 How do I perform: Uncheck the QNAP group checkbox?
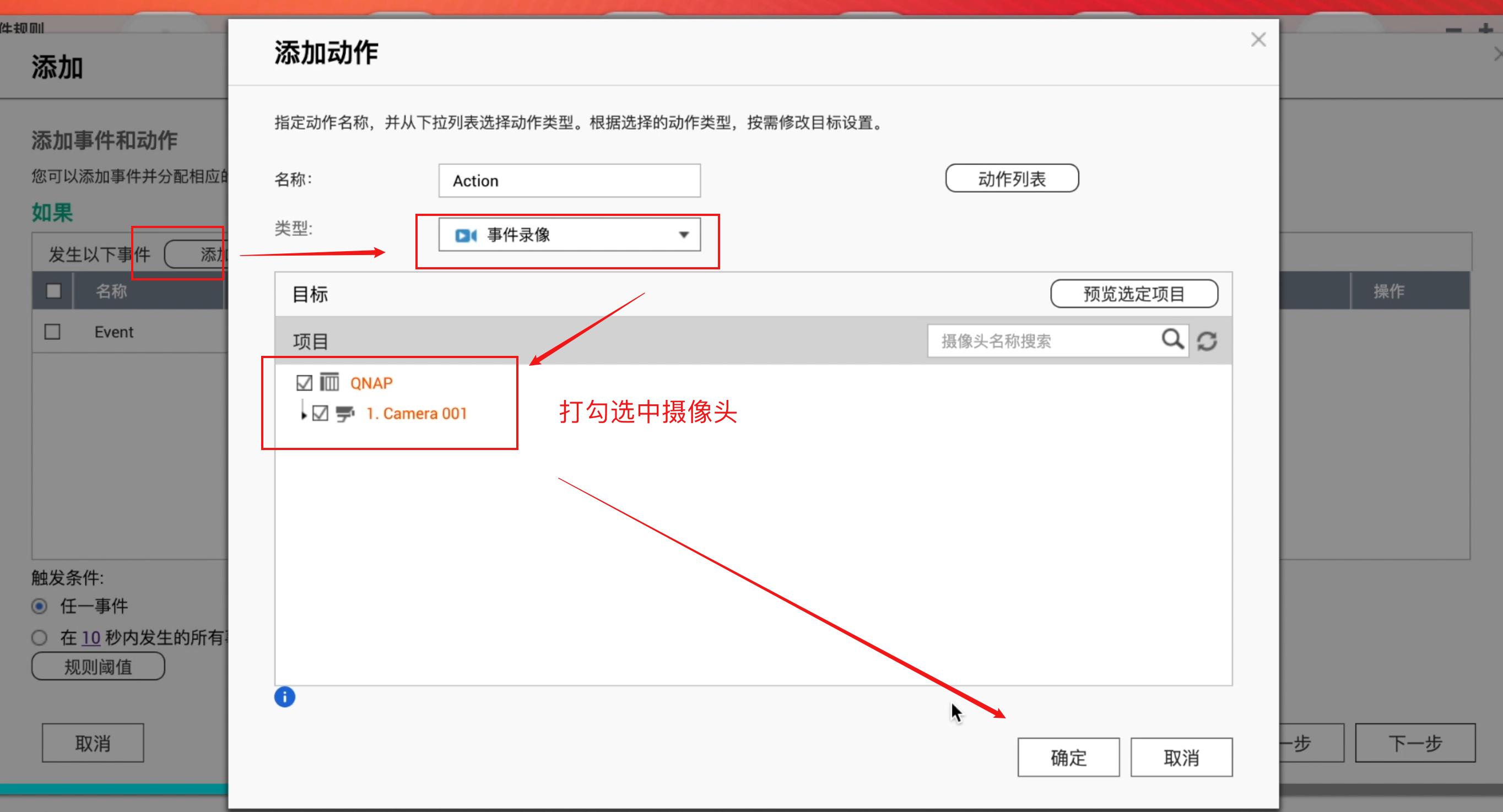tap(304, 382)
